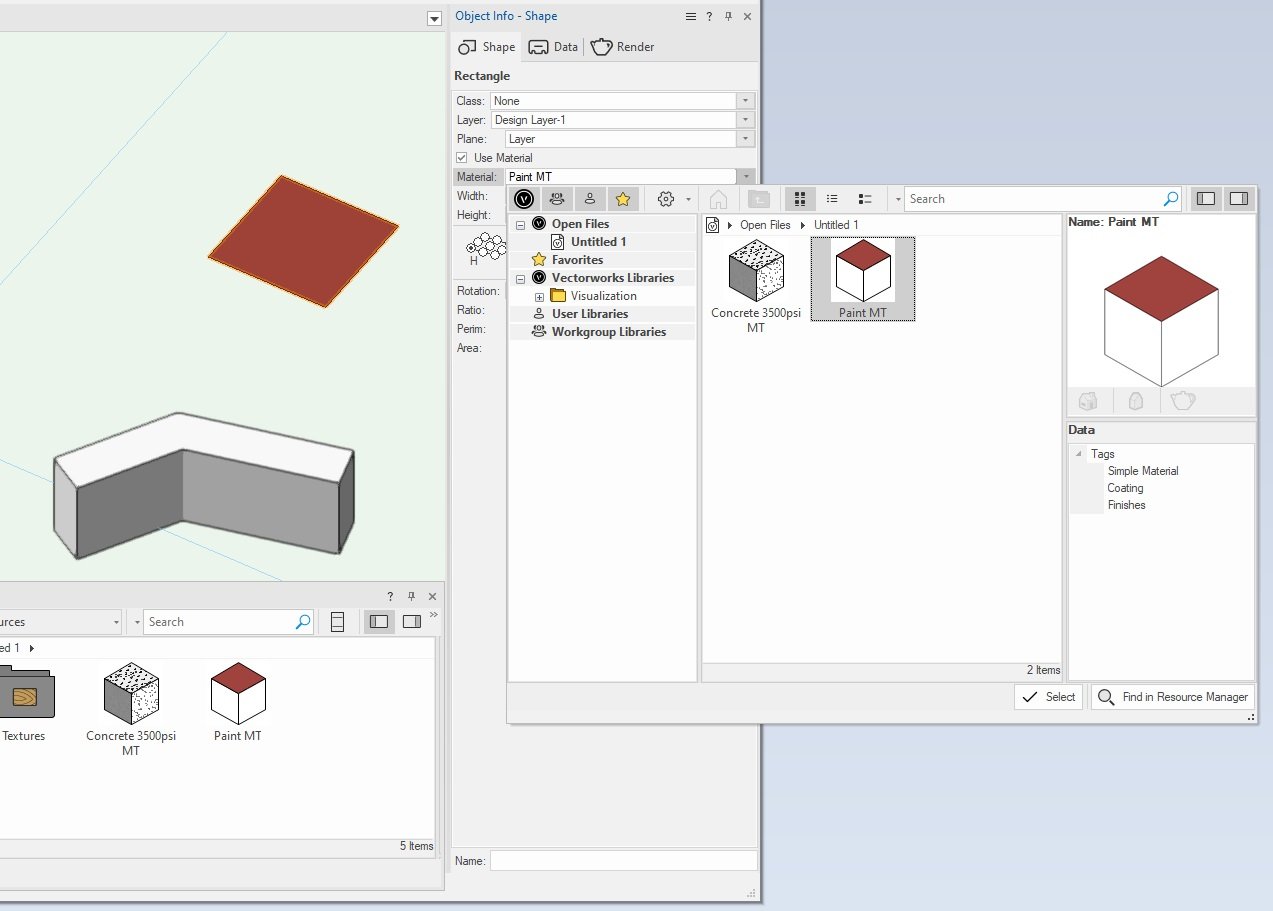The width and height of the screenshot is (1273, 911).
Task: Click the teapot render mode icon under material preview
Action: [1183, 400]
